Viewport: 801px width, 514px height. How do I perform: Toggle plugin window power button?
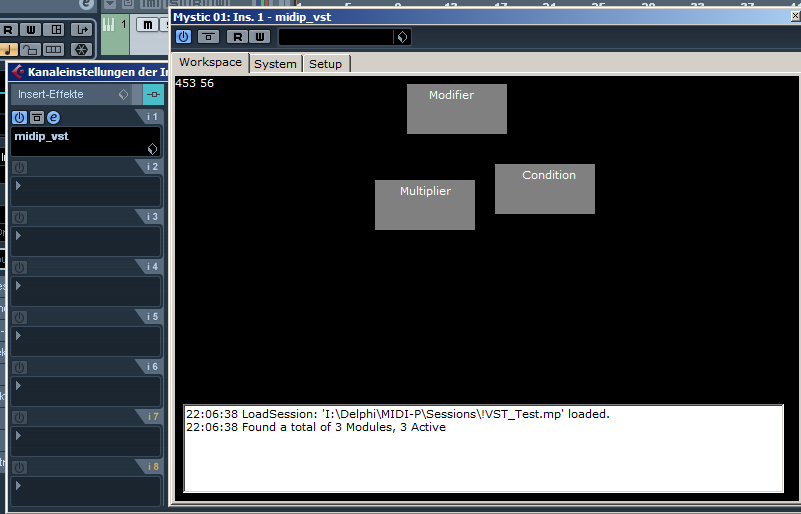183,37
